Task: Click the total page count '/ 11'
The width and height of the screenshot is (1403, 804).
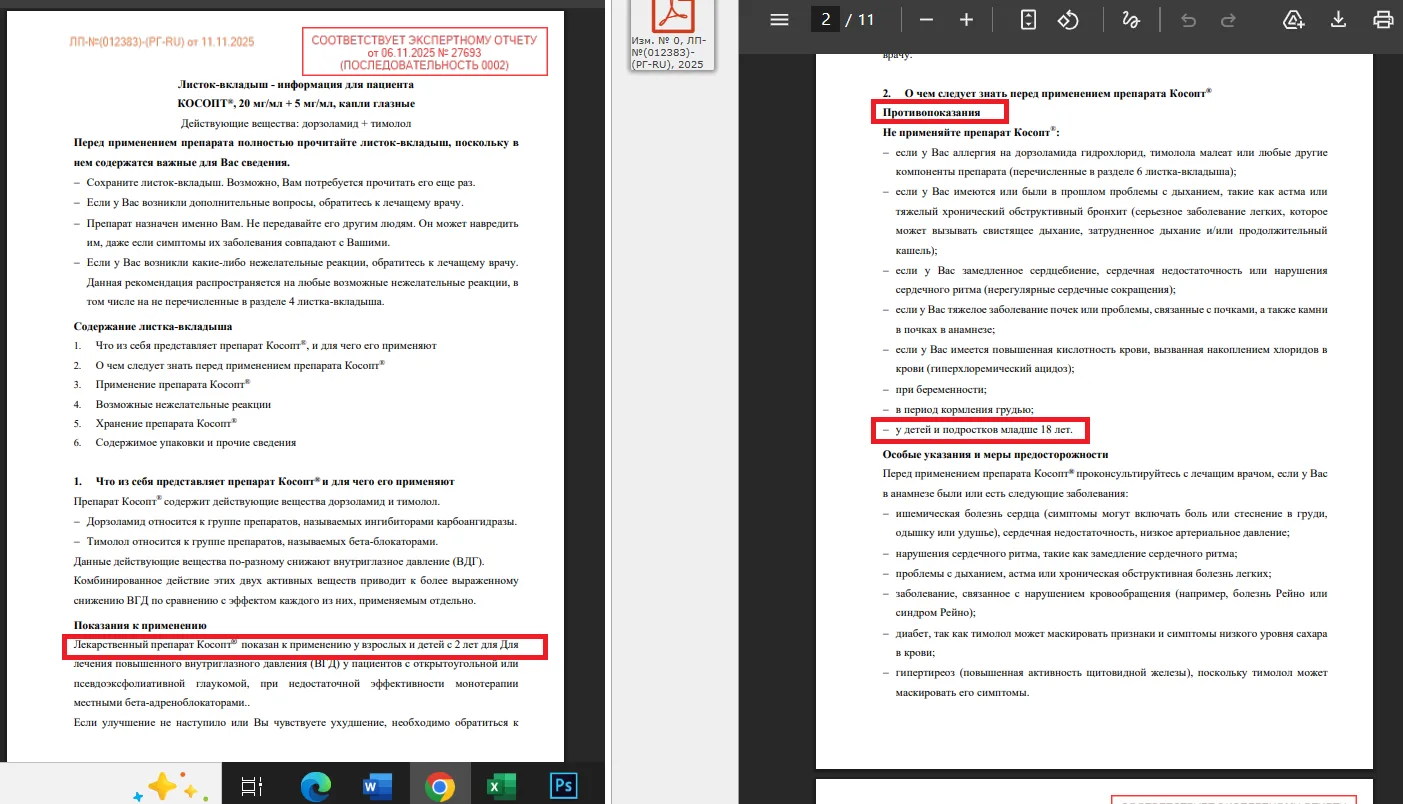Action: pyautogui.click(x=860, y=20)
